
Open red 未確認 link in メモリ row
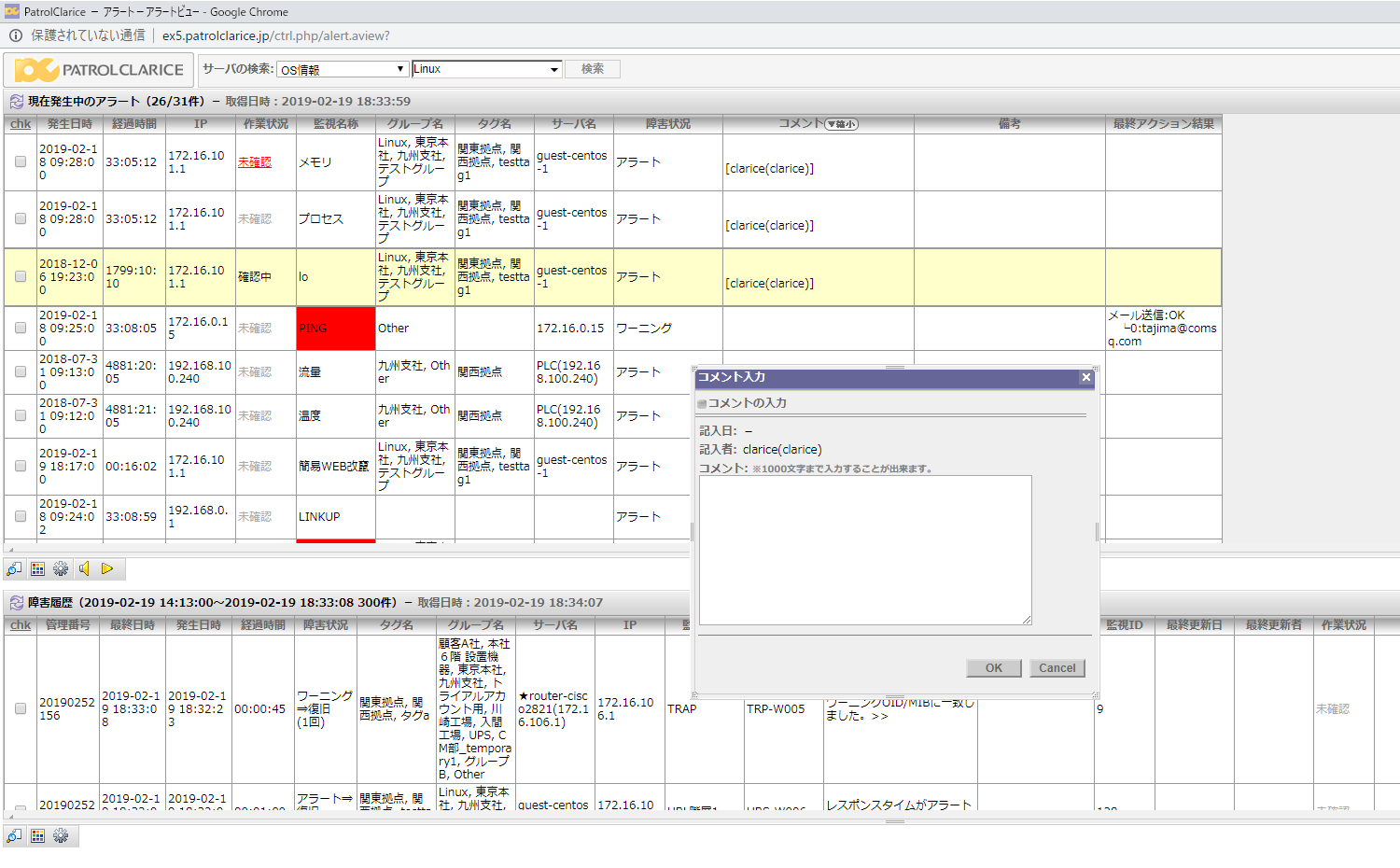click(x=255, y=162)
